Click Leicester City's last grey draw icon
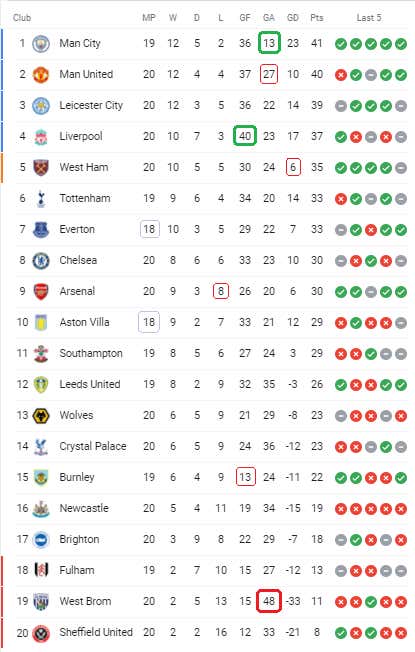This screenshot has width=415, height=652. pos(401,106)
